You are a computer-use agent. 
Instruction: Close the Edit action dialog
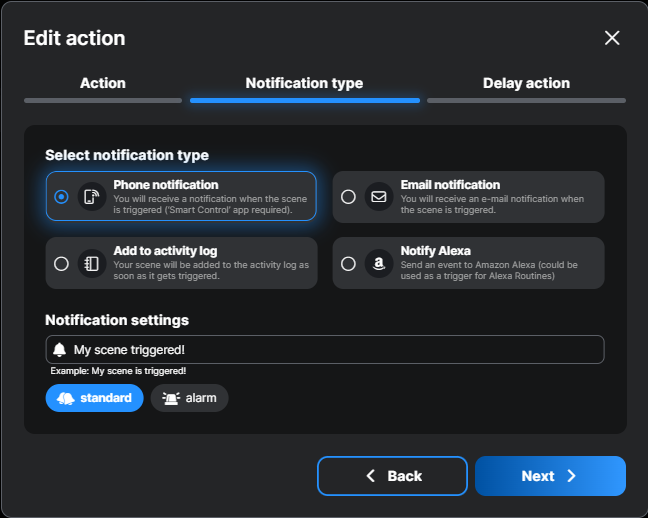pos(612,38)
